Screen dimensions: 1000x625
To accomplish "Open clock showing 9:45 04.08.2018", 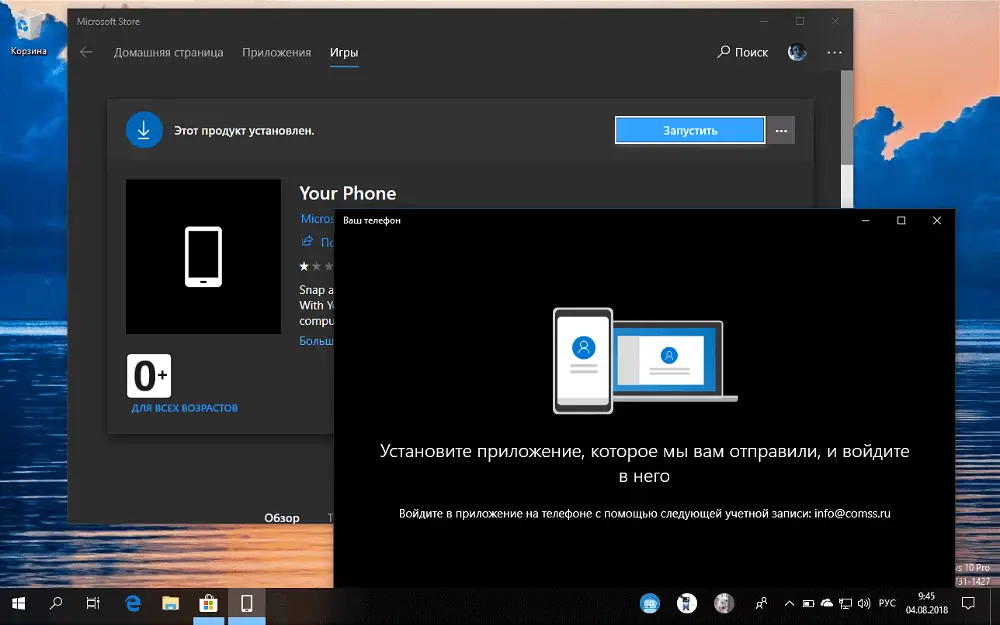I will 927,603.
